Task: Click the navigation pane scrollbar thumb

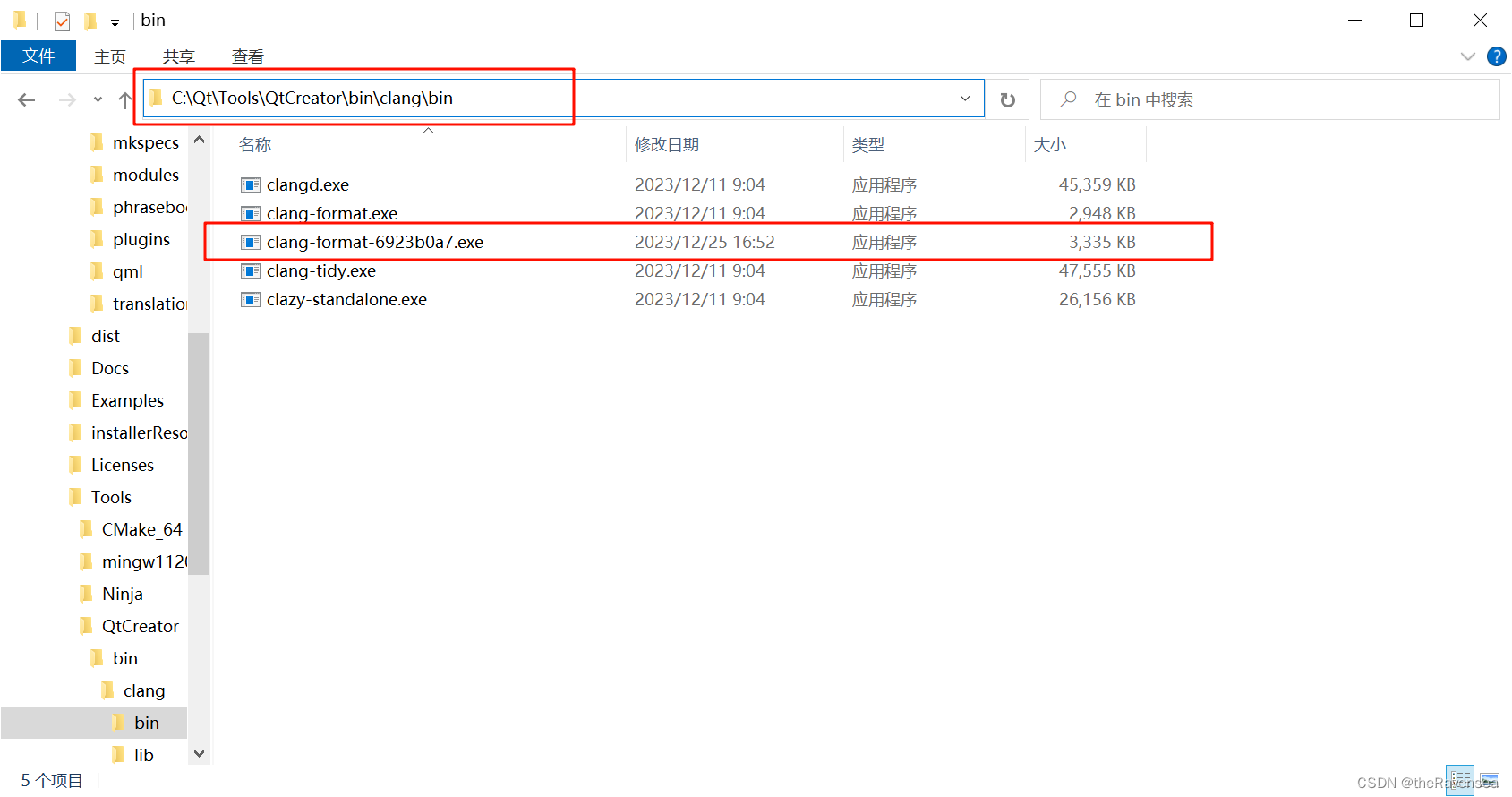Action: (199, 453)
